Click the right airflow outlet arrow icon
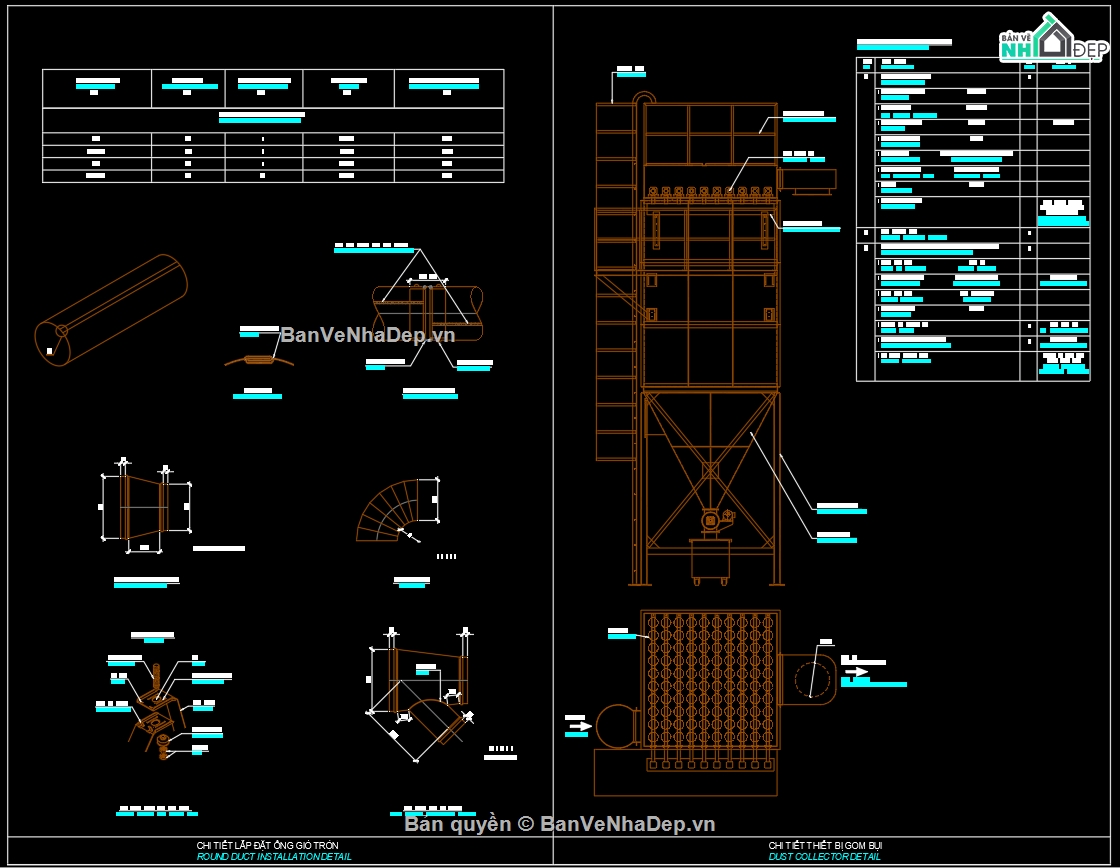Screen dimensions: 1120x868 pos(856,672)
